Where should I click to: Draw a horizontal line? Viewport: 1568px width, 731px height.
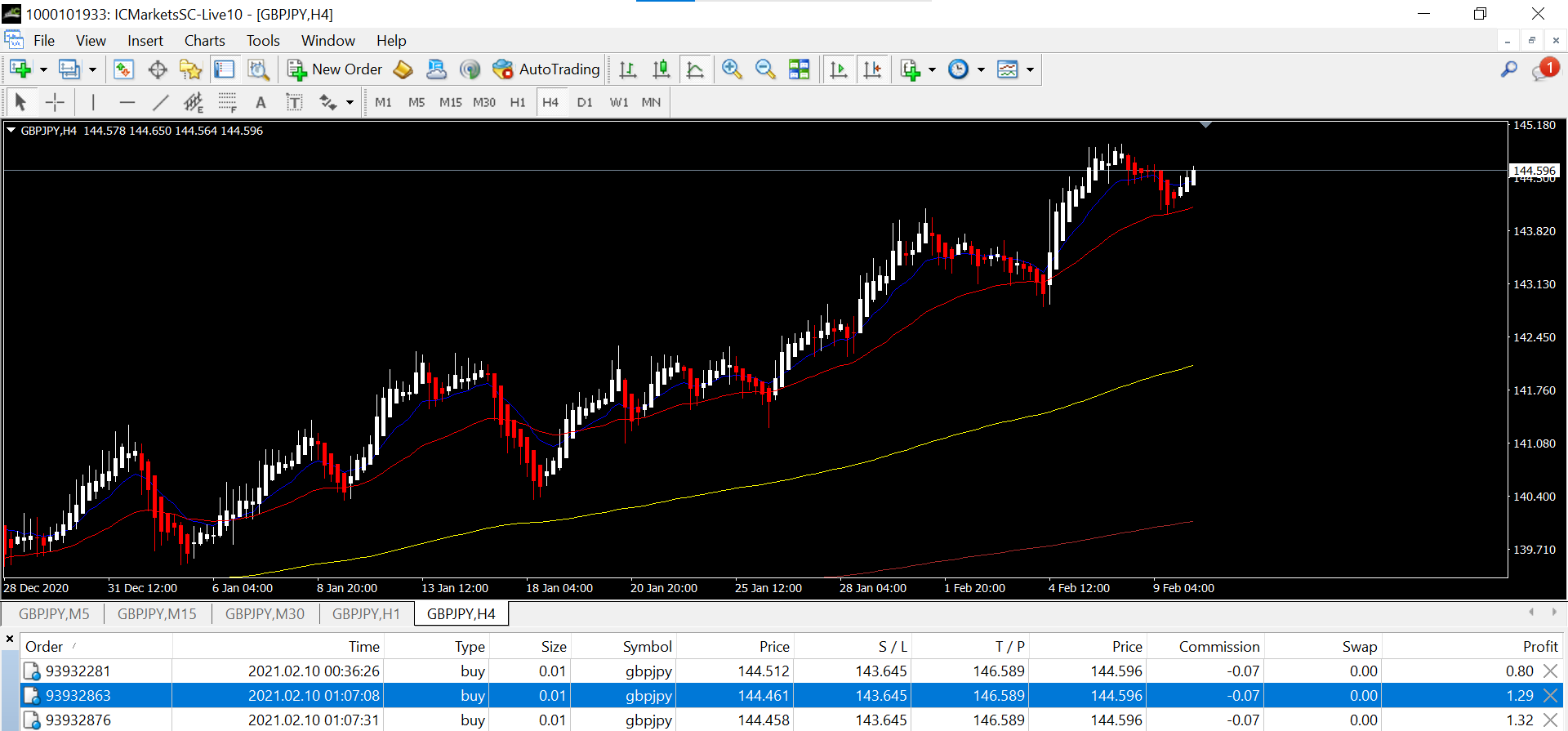click(127, 102)
